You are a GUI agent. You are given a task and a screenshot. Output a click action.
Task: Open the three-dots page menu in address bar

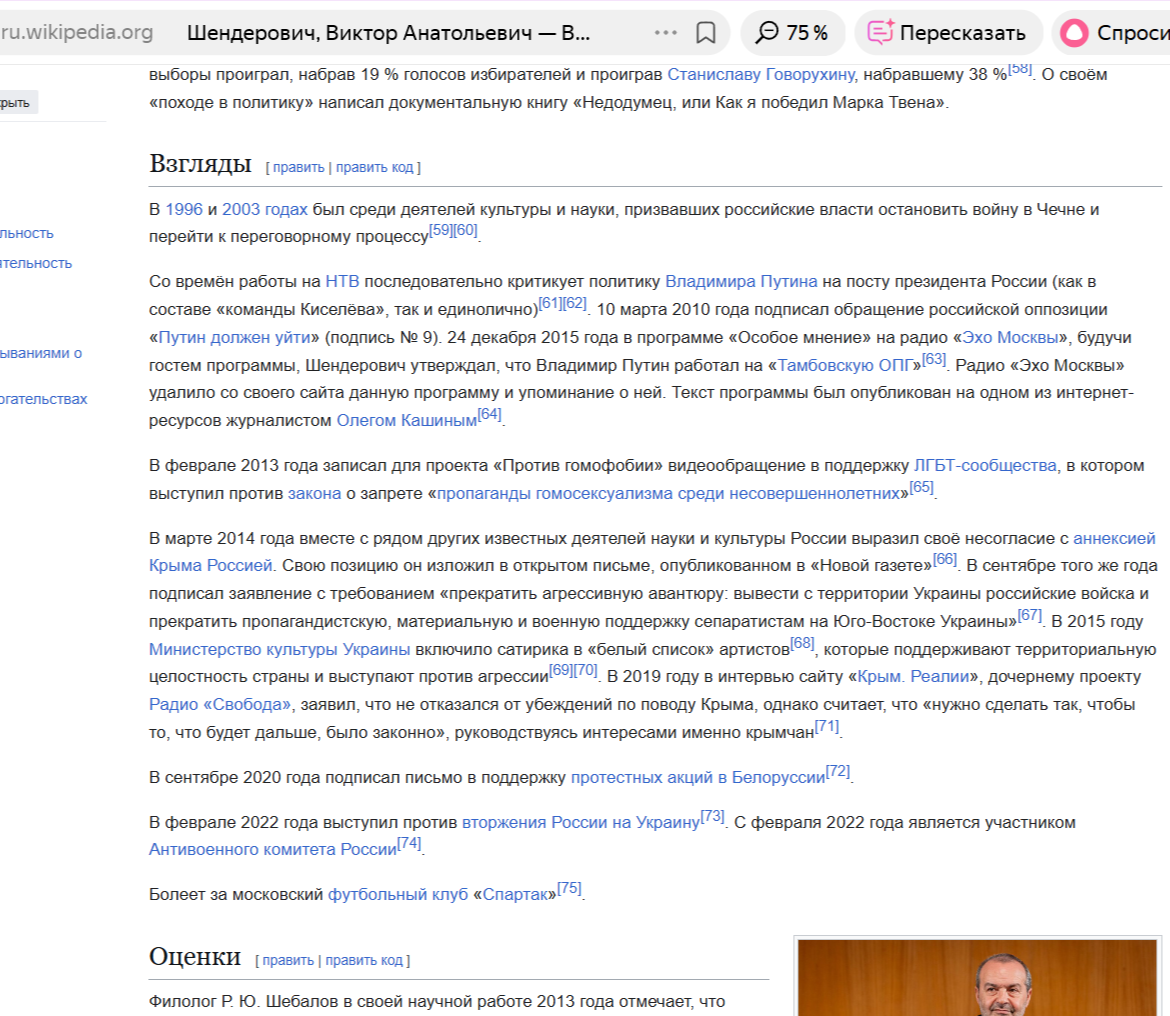click(x=665, y=33)
